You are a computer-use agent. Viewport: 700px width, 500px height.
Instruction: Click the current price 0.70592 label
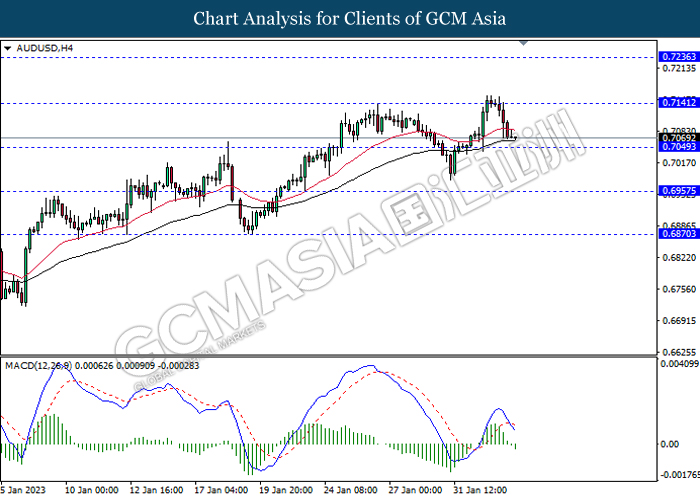pyautogui.click(x=679, y=138)
